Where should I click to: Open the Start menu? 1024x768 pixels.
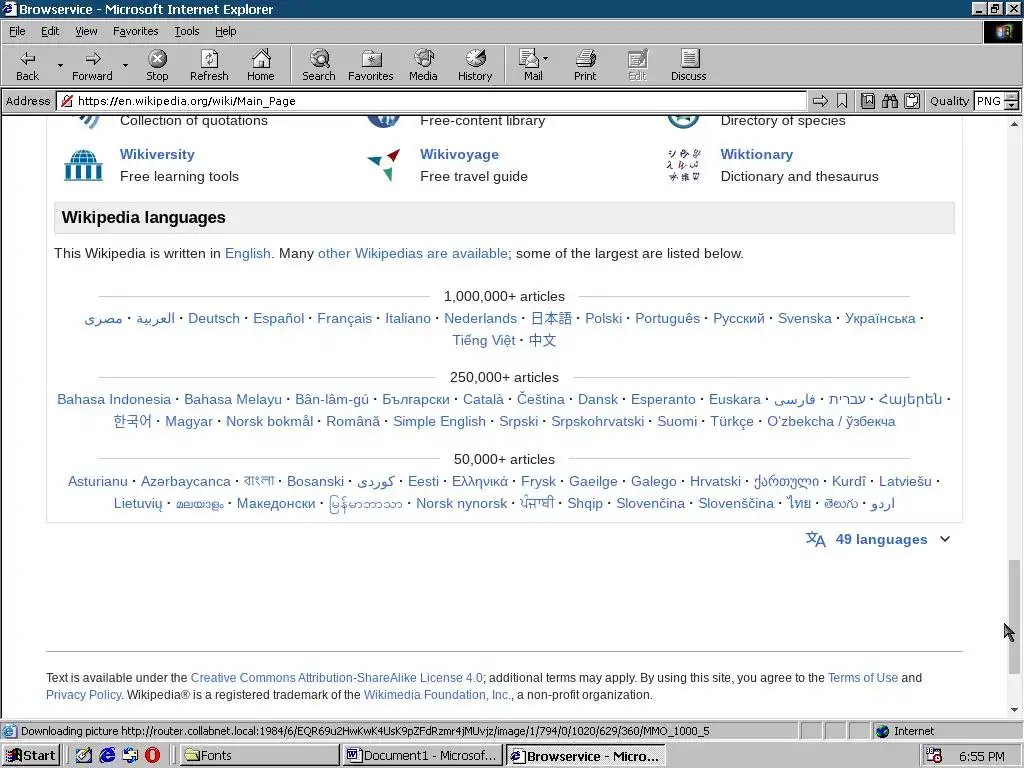(x=31, y=756)
